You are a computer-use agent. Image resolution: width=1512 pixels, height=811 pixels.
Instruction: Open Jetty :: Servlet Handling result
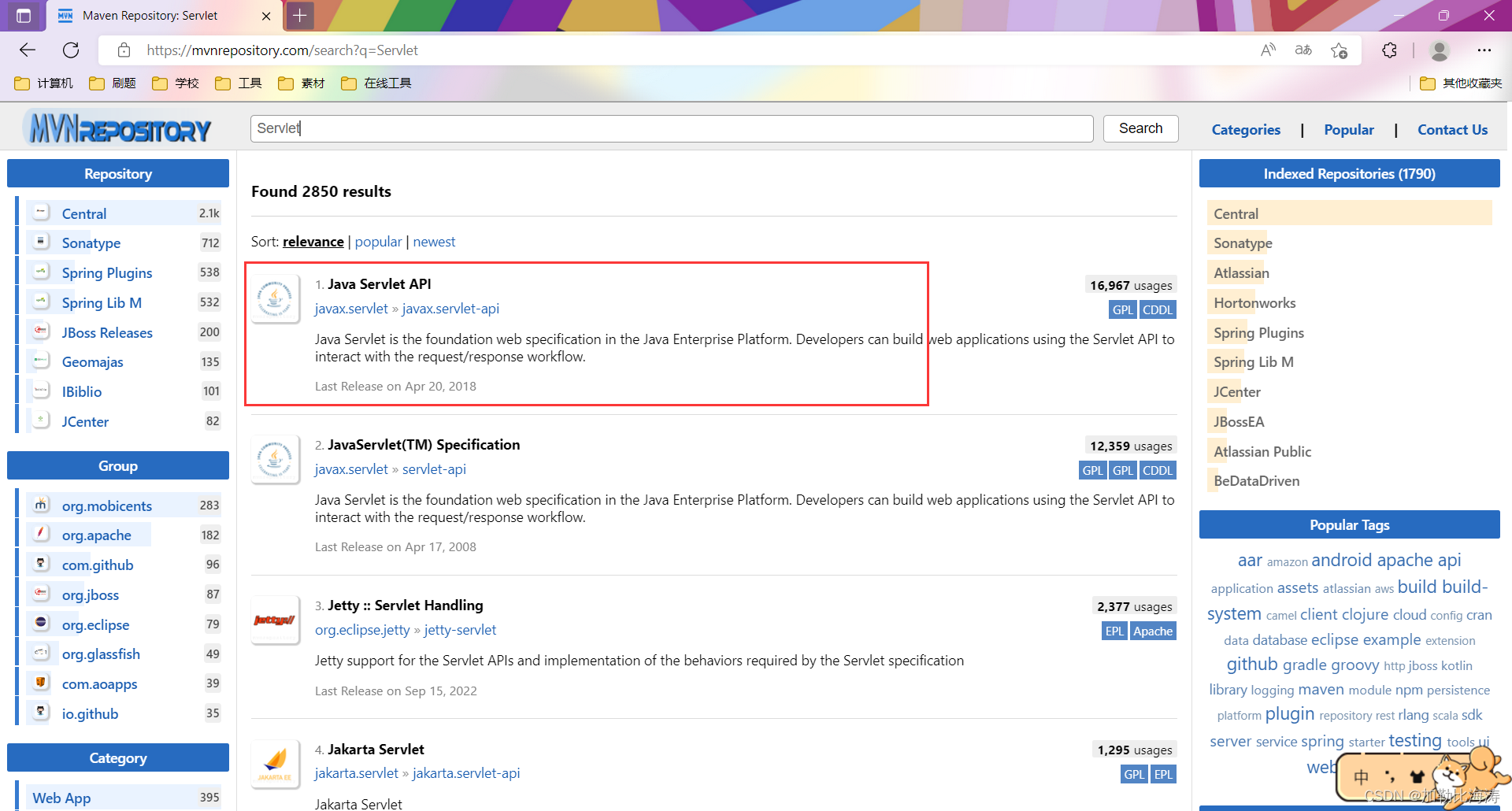406,605
